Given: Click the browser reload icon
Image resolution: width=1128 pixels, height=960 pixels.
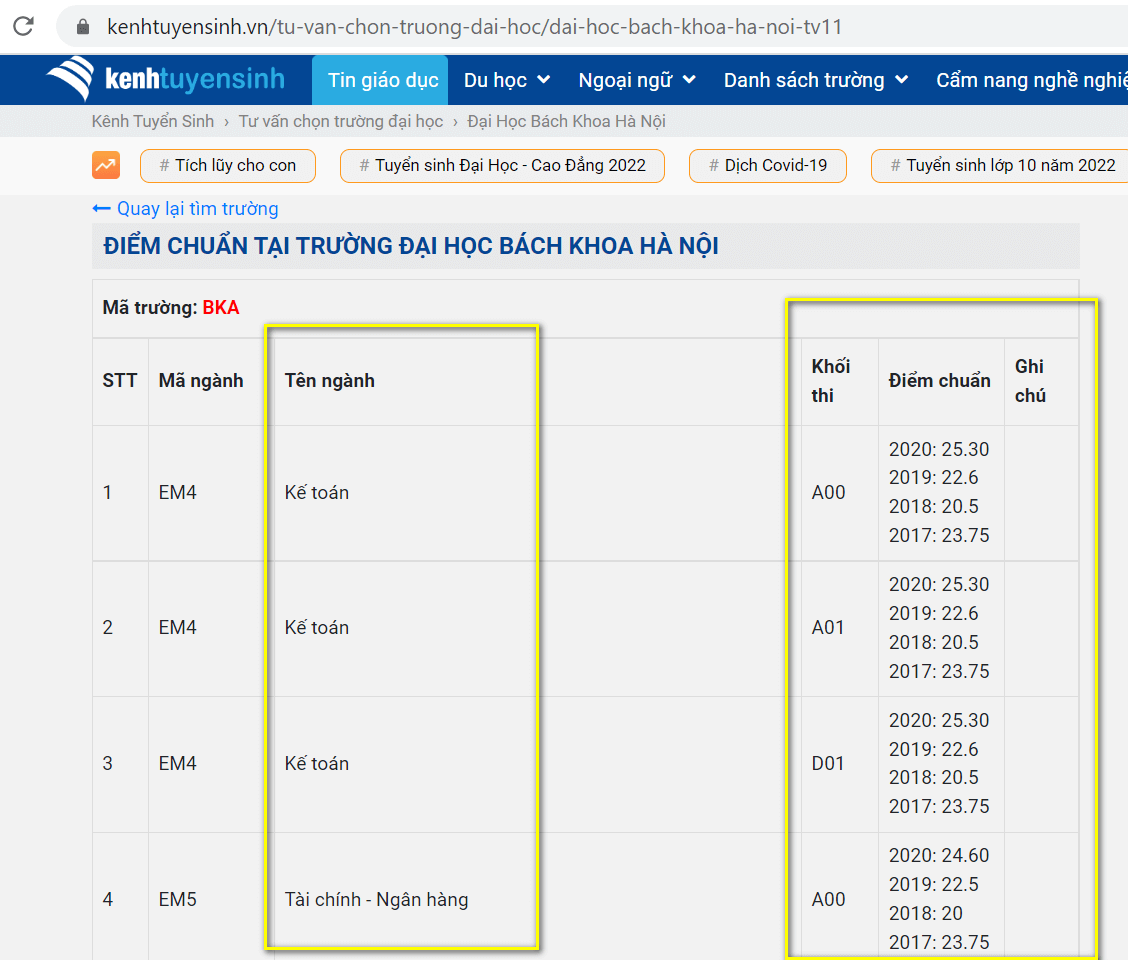Looking at the screenshot, I should pos(23,27).
